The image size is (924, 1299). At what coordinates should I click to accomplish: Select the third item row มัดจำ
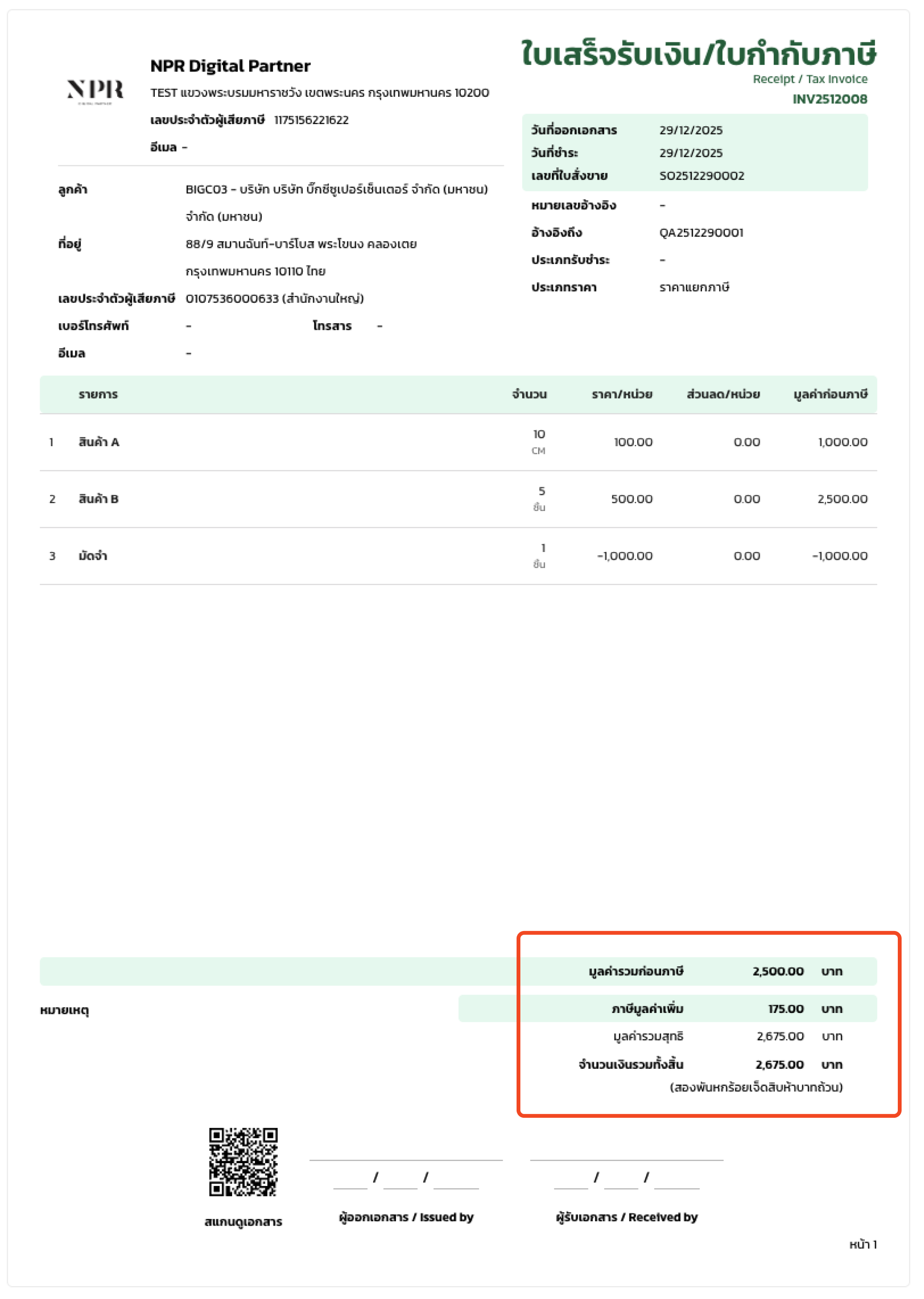[93, 556]
